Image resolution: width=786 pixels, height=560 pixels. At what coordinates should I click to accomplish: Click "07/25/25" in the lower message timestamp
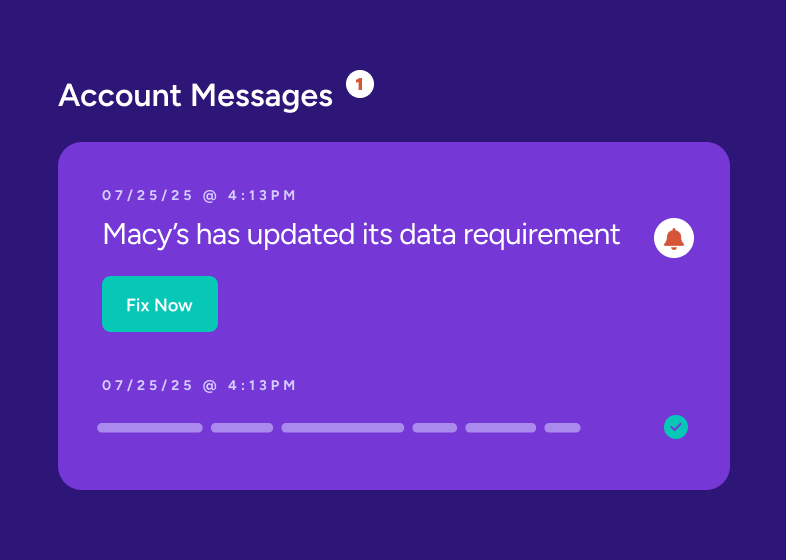[x=148, y=385]
